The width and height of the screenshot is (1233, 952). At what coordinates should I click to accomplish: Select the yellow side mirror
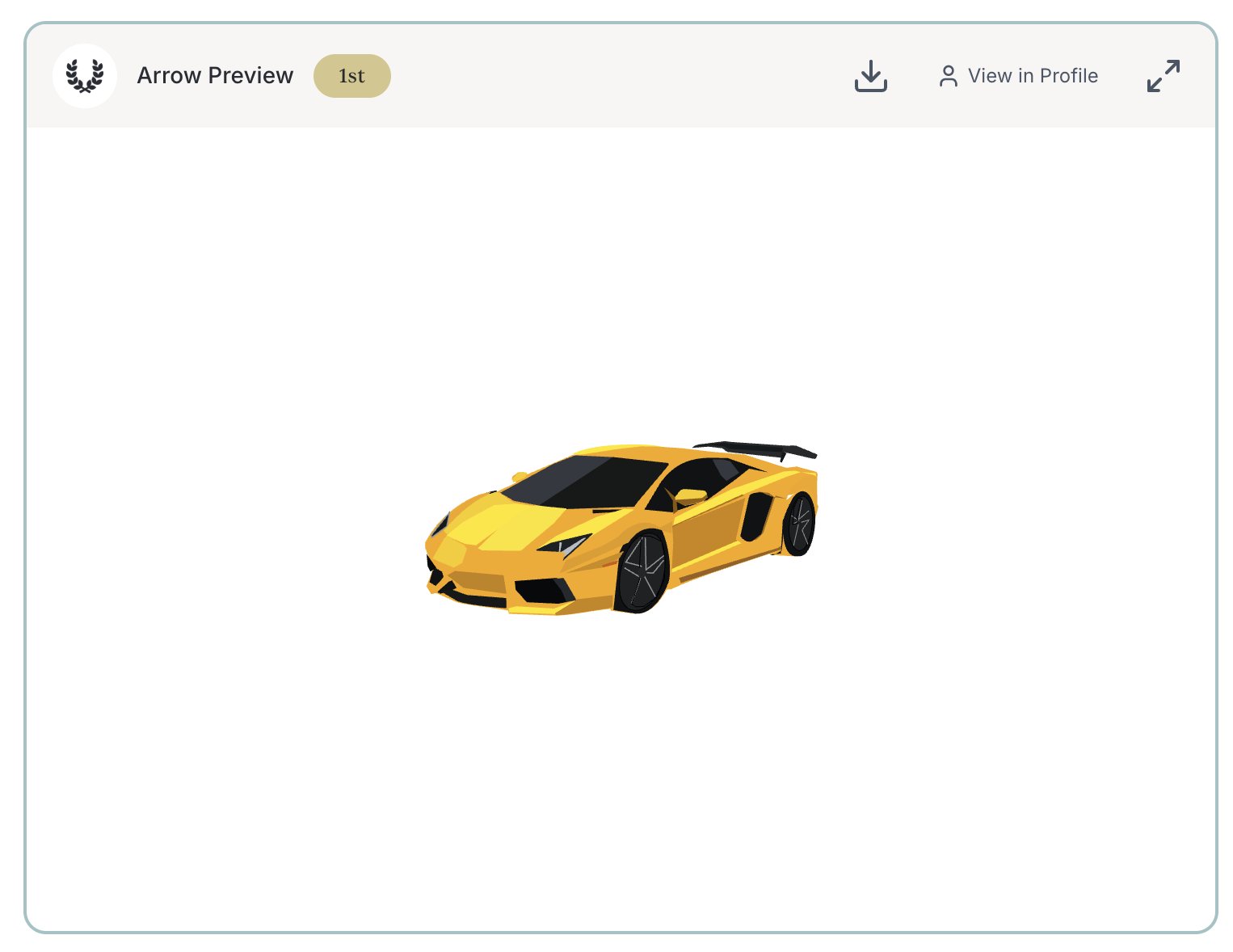coord(690,495)
